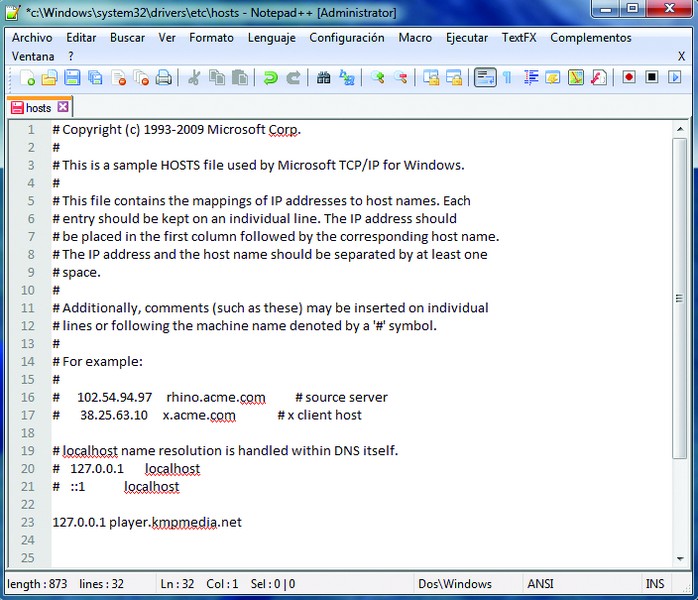Screen dimensions: 698x600
Task: Open the Replace tool icon
Action: click(x=347, y=78)
